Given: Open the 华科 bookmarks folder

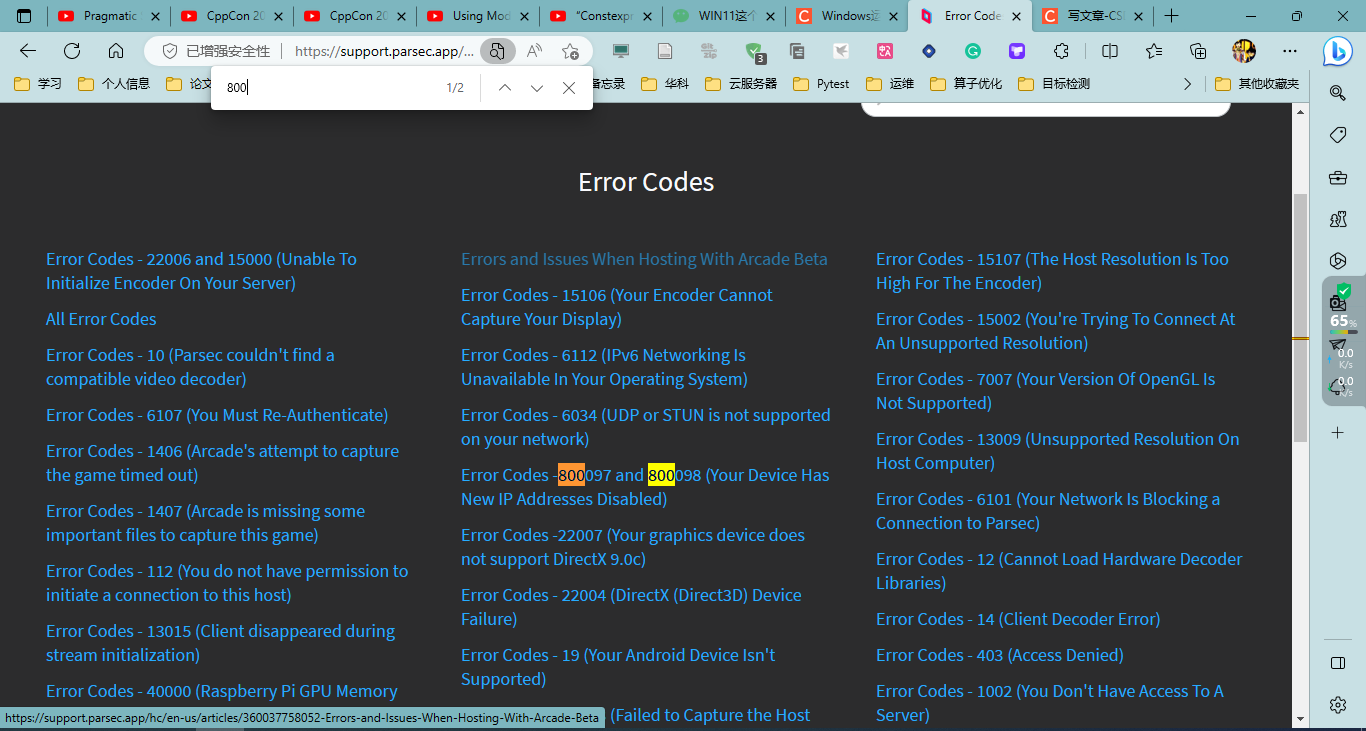Looking at the screenshot, I should coord(665,84).
